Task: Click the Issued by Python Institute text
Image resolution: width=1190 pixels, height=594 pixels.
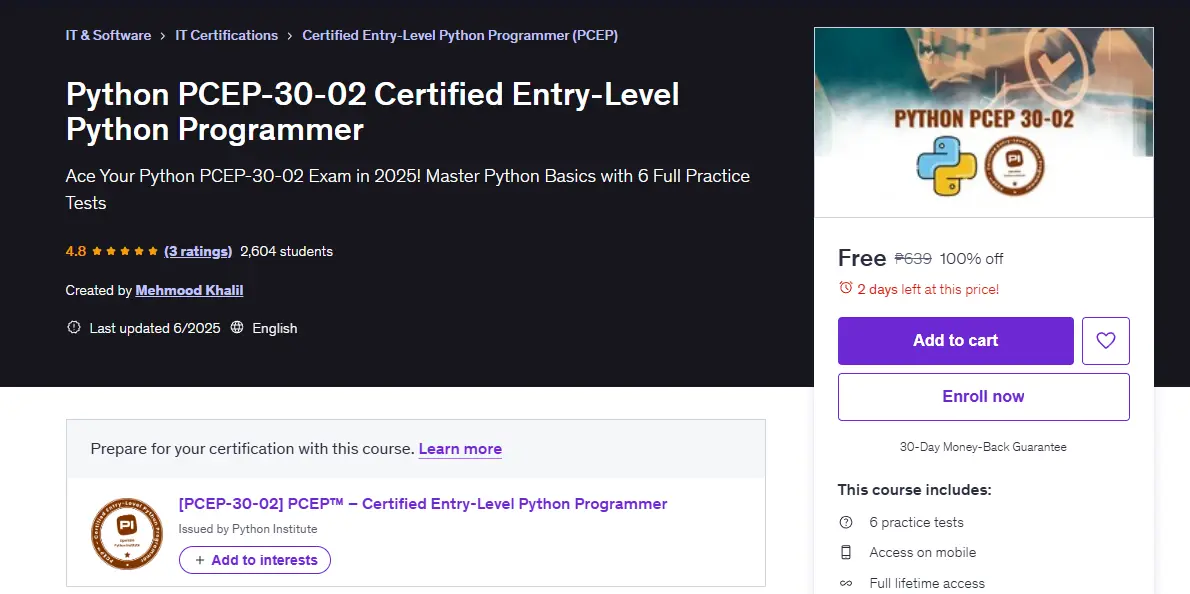Action: (248, 529)
